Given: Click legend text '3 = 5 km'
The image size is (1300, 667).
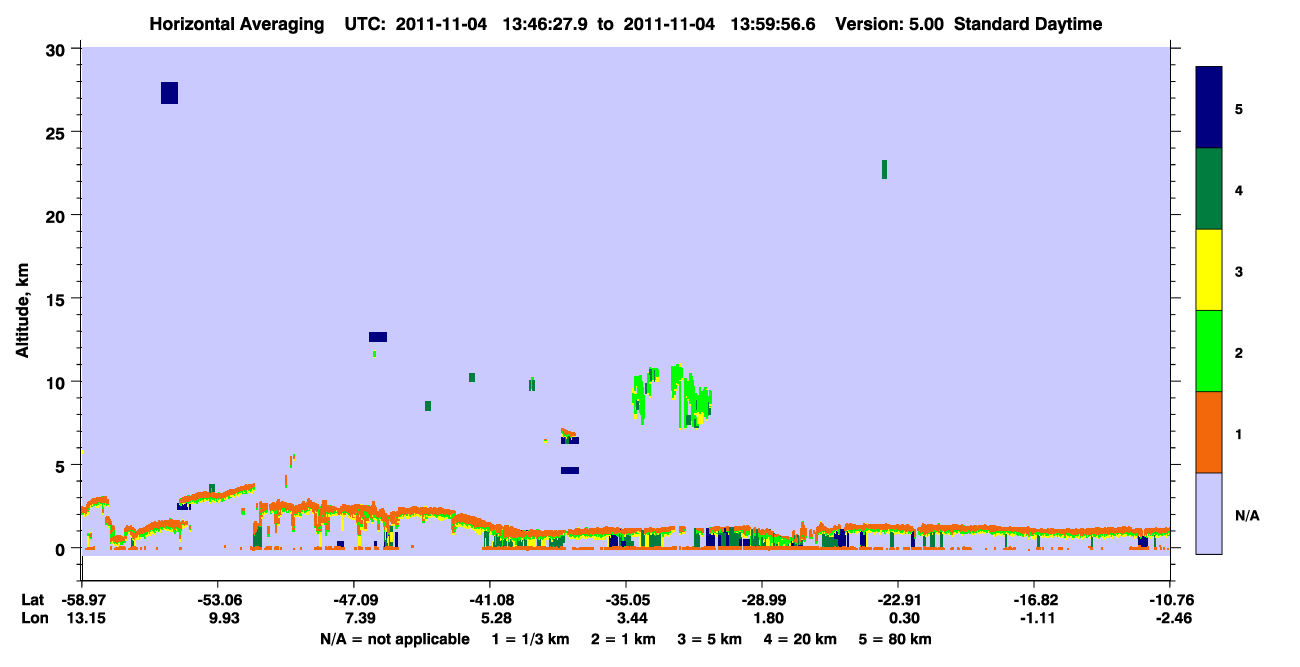Looking at the screenshot, I should (711, 639).
